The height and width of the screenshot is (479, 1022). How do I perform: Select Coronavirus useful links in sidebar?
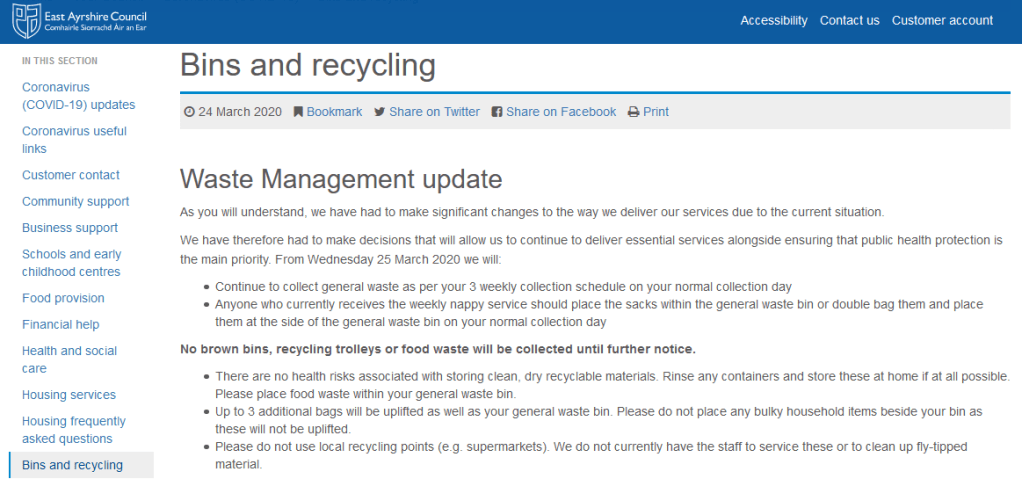[74, 140]
